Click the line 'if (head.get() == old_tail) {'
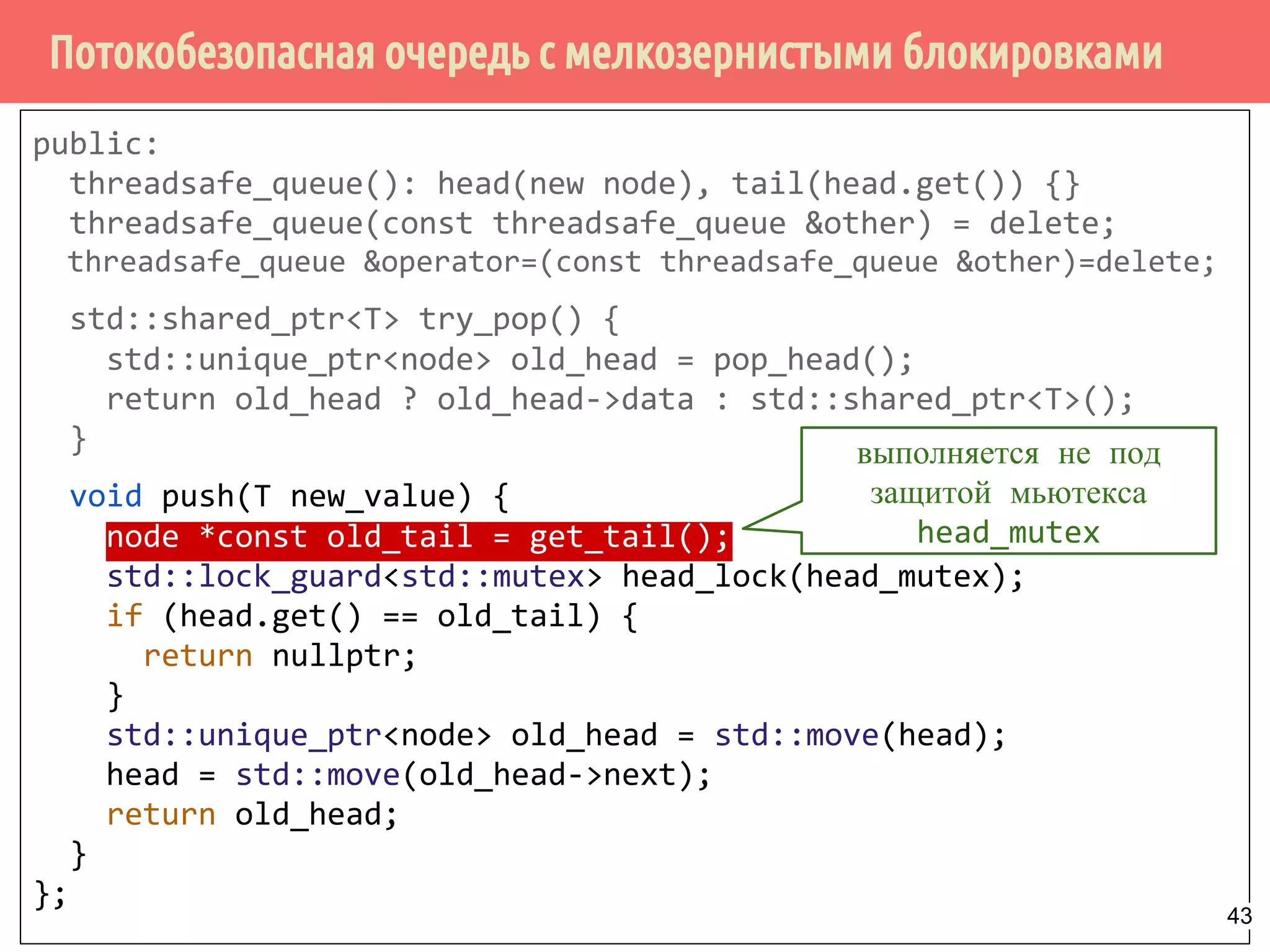 (x=372, y=617)
